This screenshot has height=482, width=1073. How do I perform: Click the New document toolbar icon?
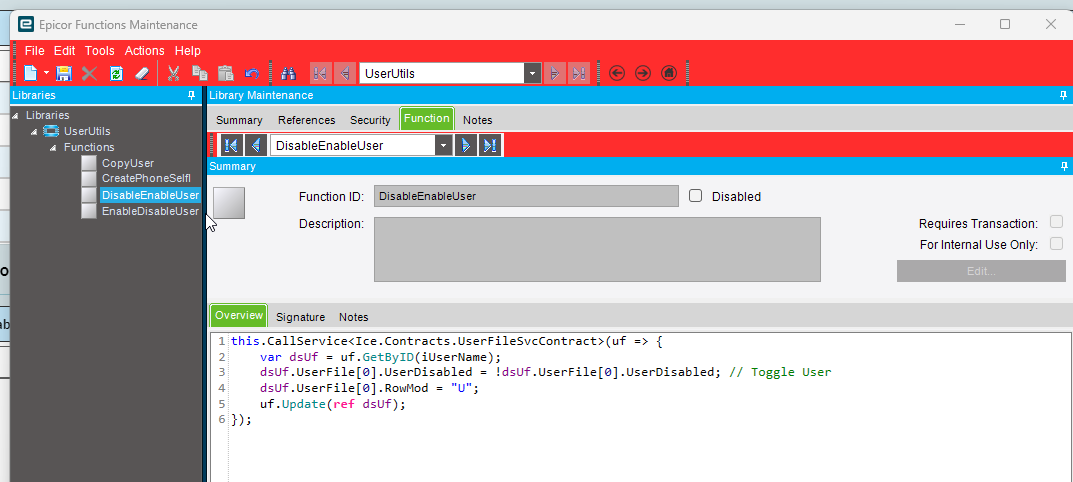tap(31, 73)
